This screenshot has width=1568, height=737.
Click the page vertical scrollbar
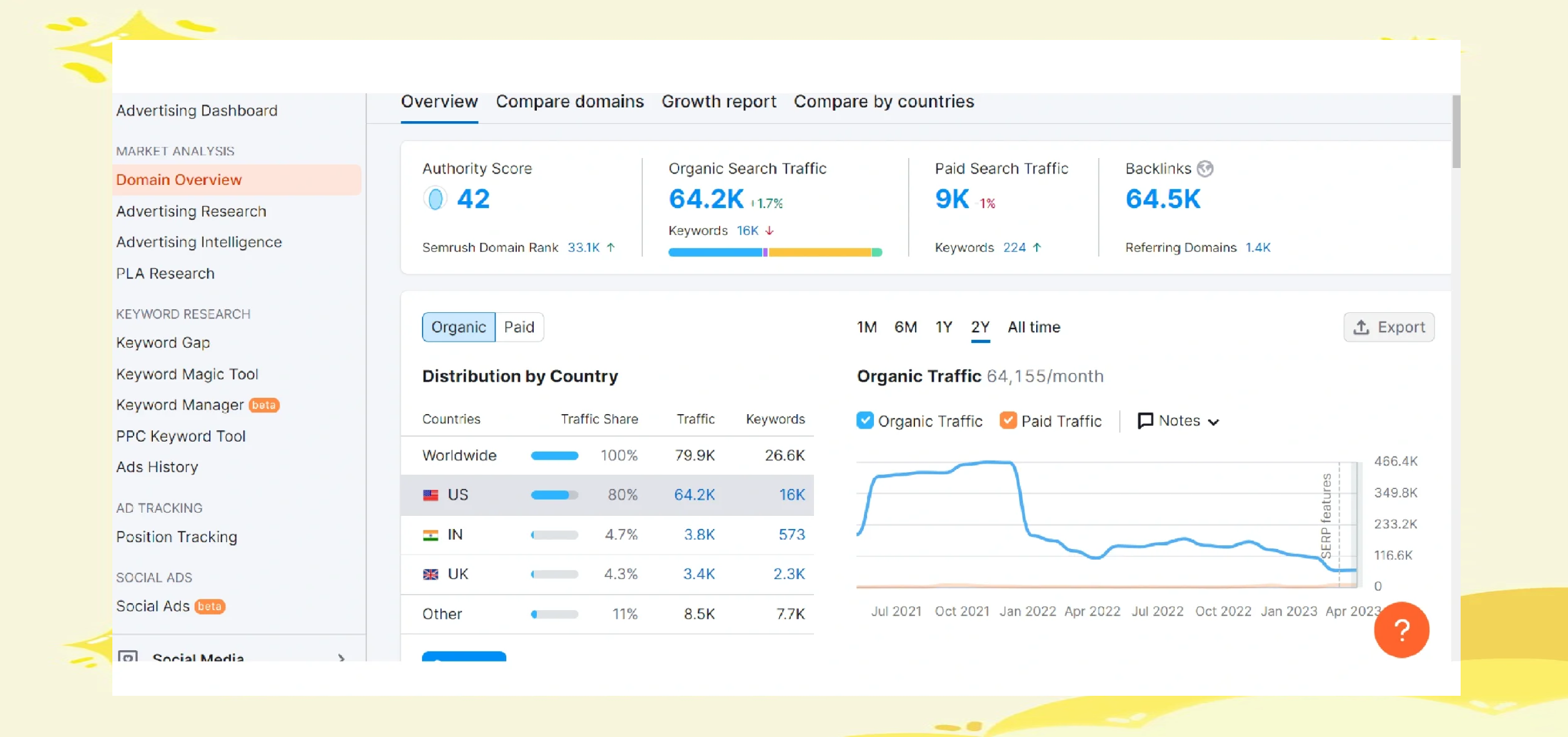pos(1456,131)
